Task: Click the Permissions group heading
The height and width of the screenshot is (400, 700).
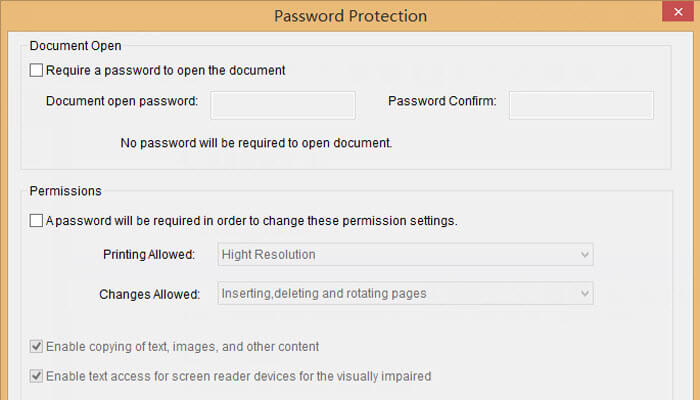Action: point(66,190)
